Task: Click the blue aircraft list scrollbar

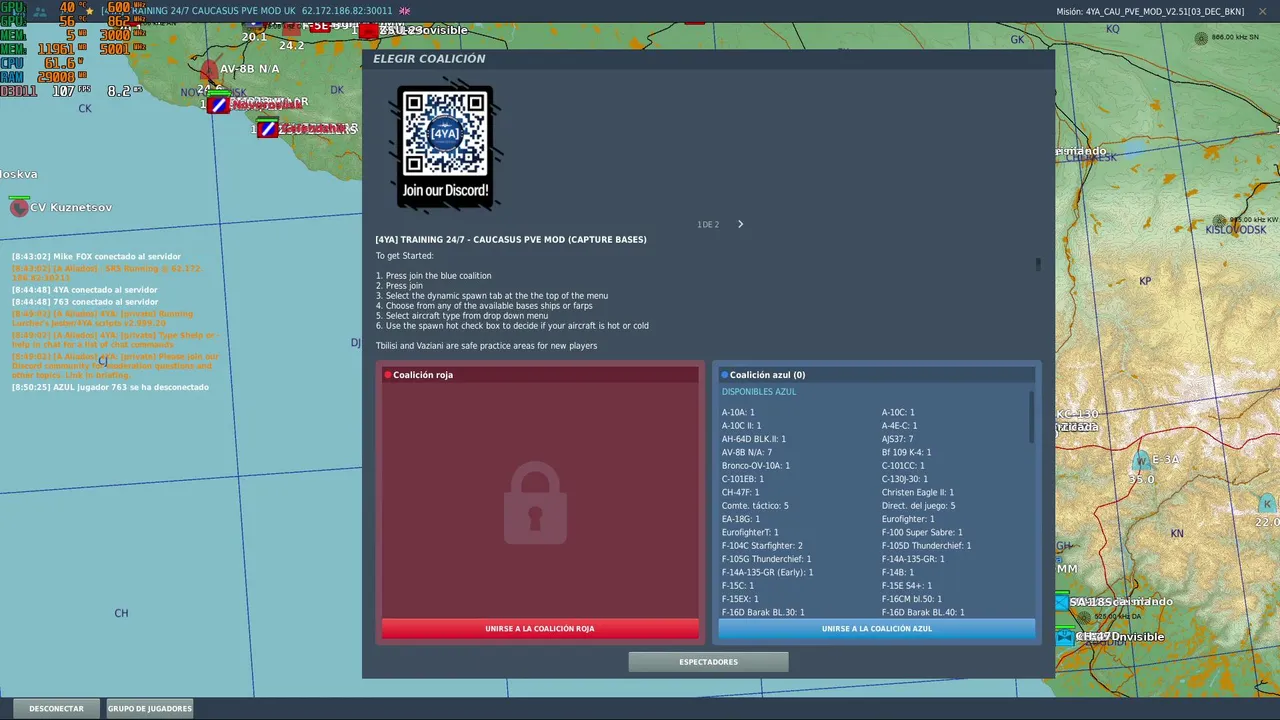Action: click(x=1032, y=417)
